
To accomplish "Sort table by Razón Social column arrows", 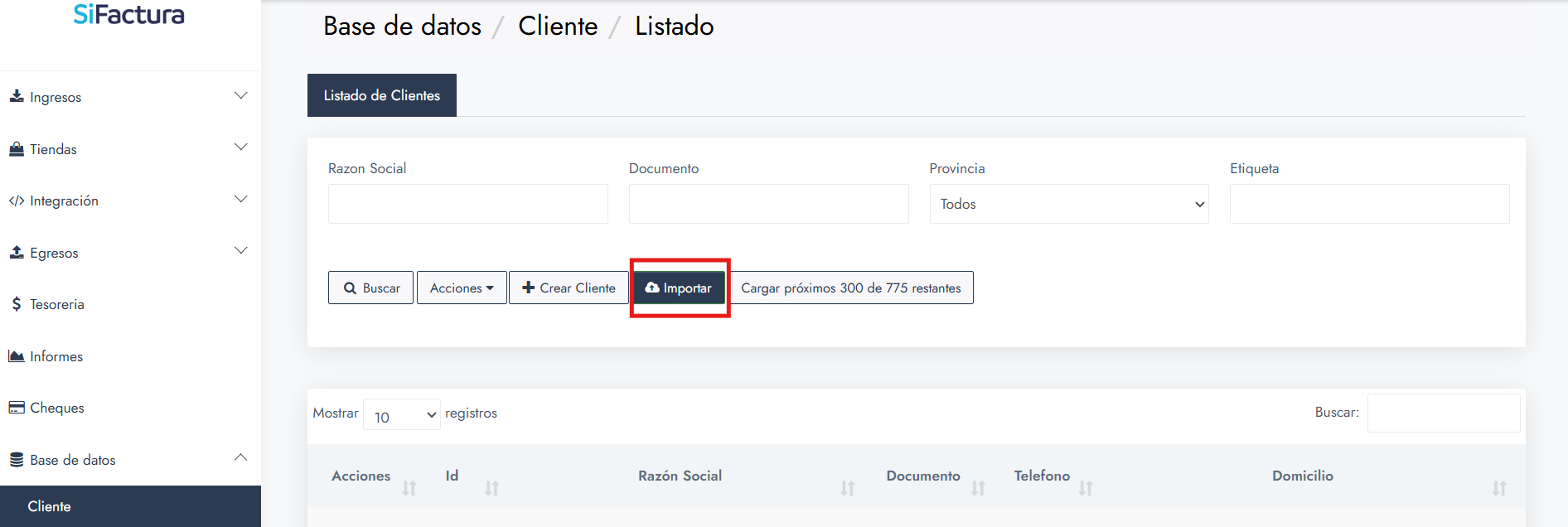I will point(847,488).
